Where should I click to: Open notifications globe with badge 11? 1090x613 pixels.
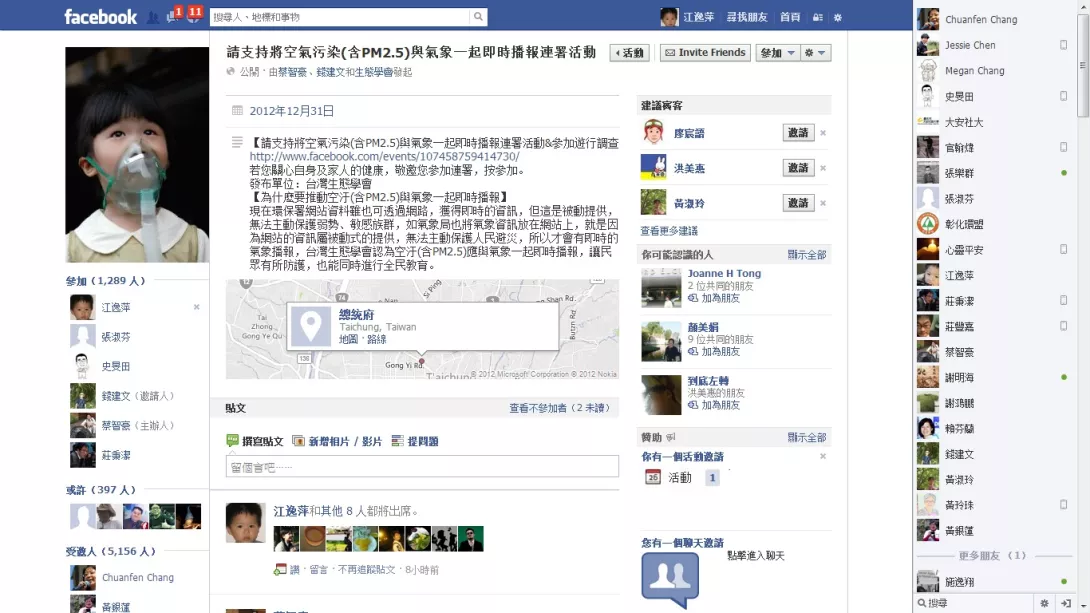coord(193,17)
